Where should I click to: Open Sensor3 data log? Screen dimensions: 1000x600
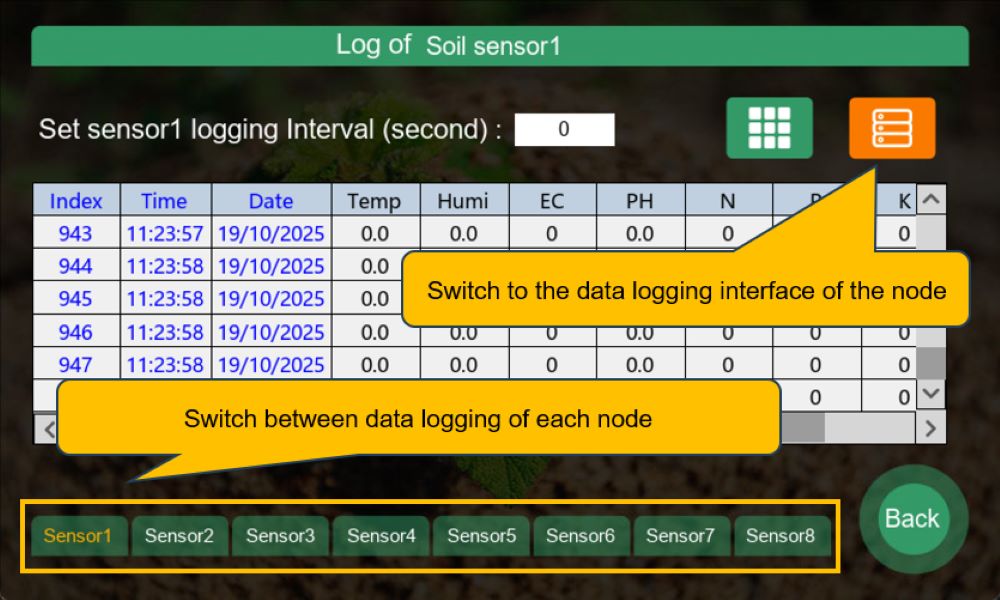point(280,536)
